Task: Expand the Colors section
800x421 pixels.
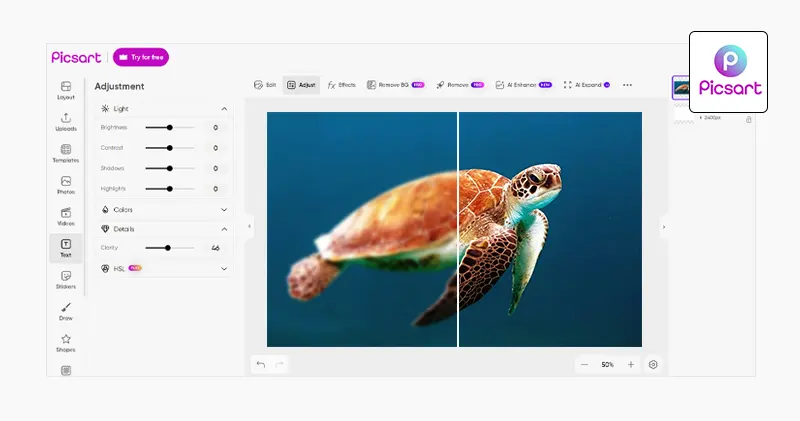Action: [x=224, y=210]
